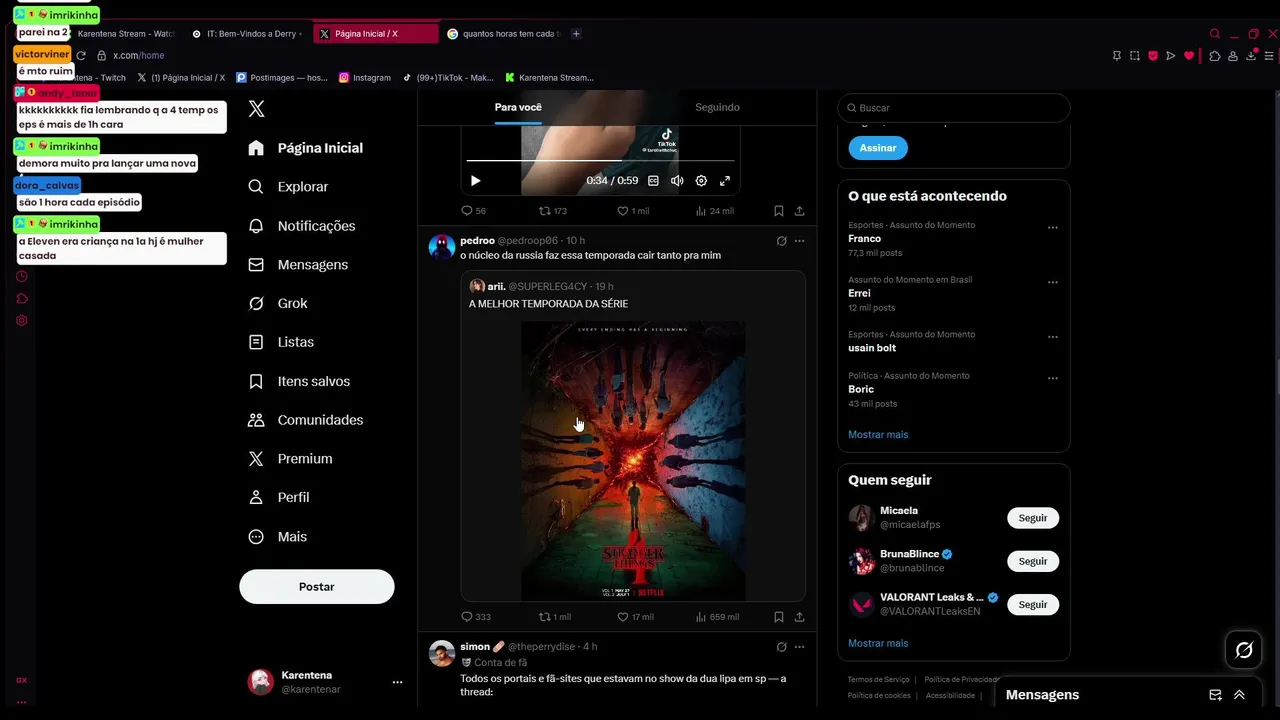Mute the video using the volume icon
Viewport: 1280px width, 720px height.
click(677, 181)
